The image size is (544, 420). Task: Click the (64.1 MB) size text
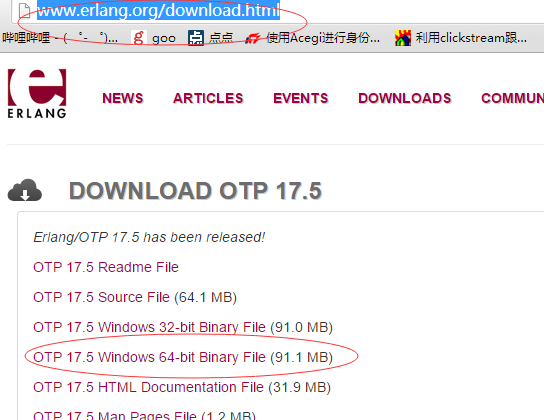[x=205, y=297]
